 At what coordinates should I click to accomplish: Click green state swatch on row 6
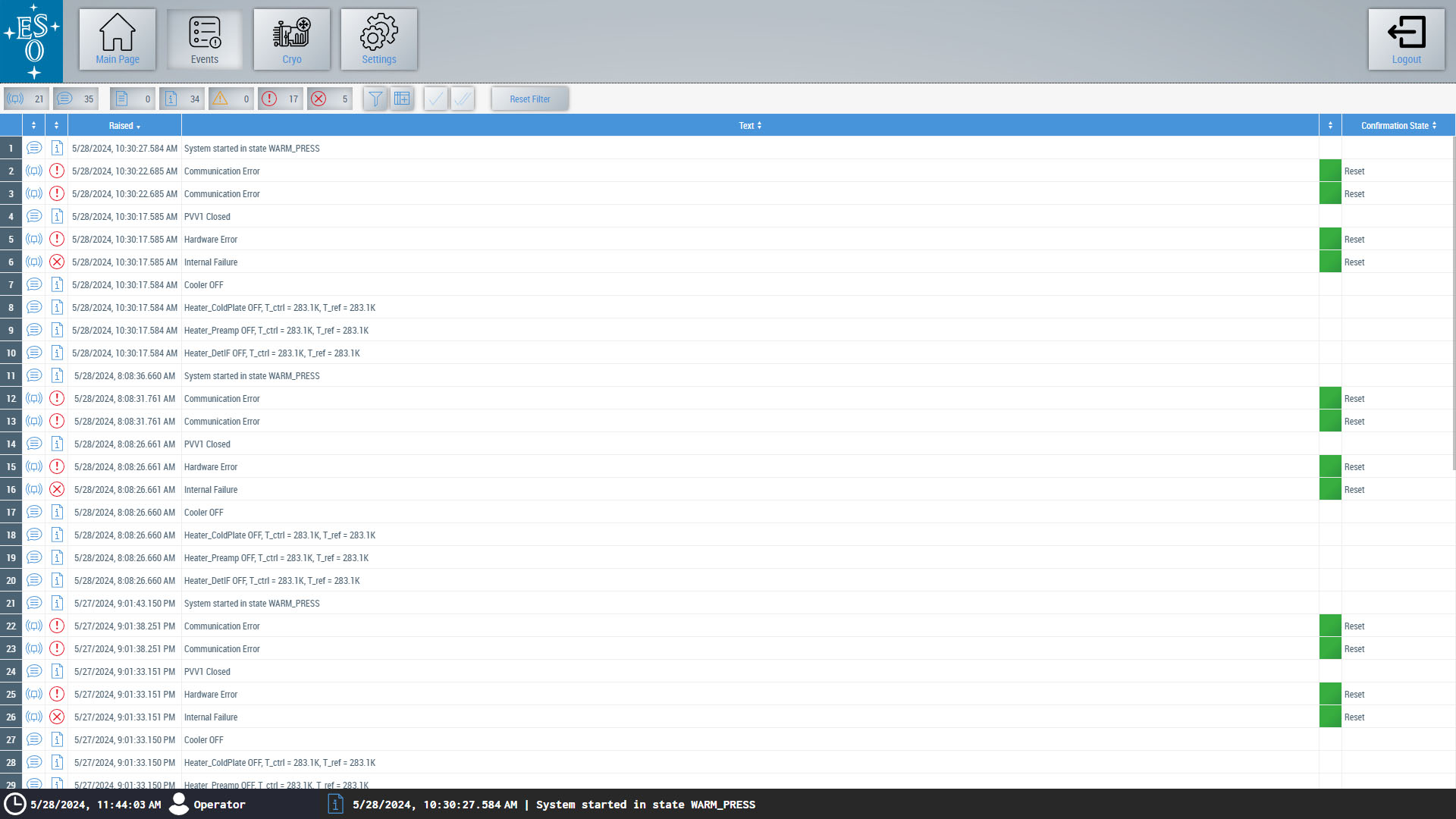[1330, 262]
